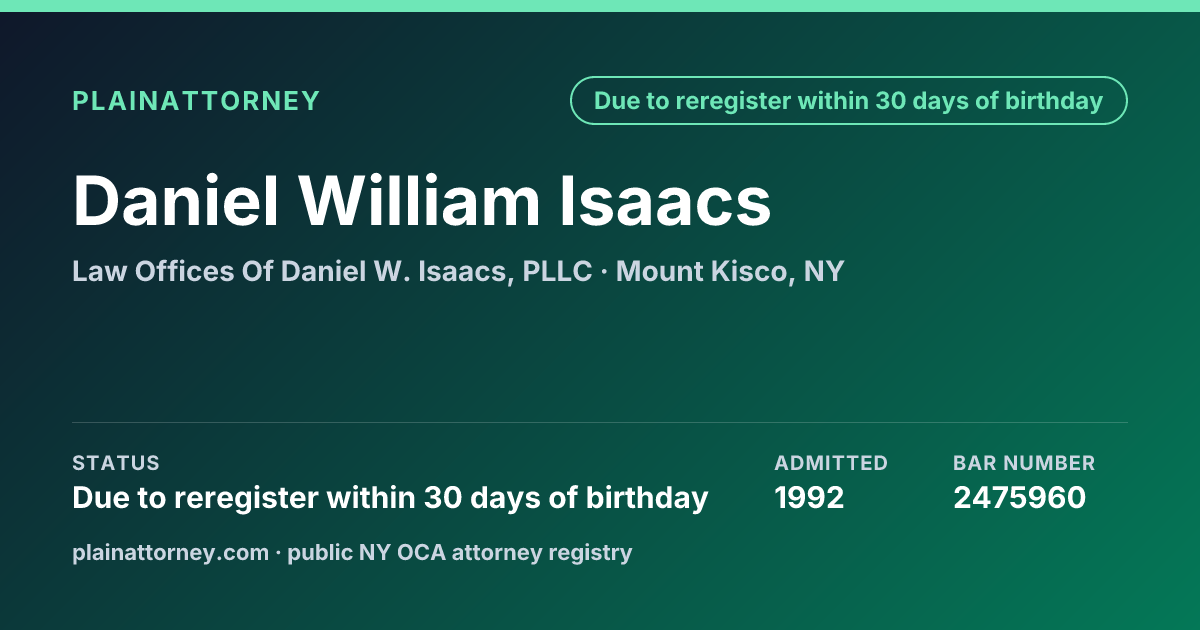Select the bar number 2475960
1200x630 pixels.
1019,497
